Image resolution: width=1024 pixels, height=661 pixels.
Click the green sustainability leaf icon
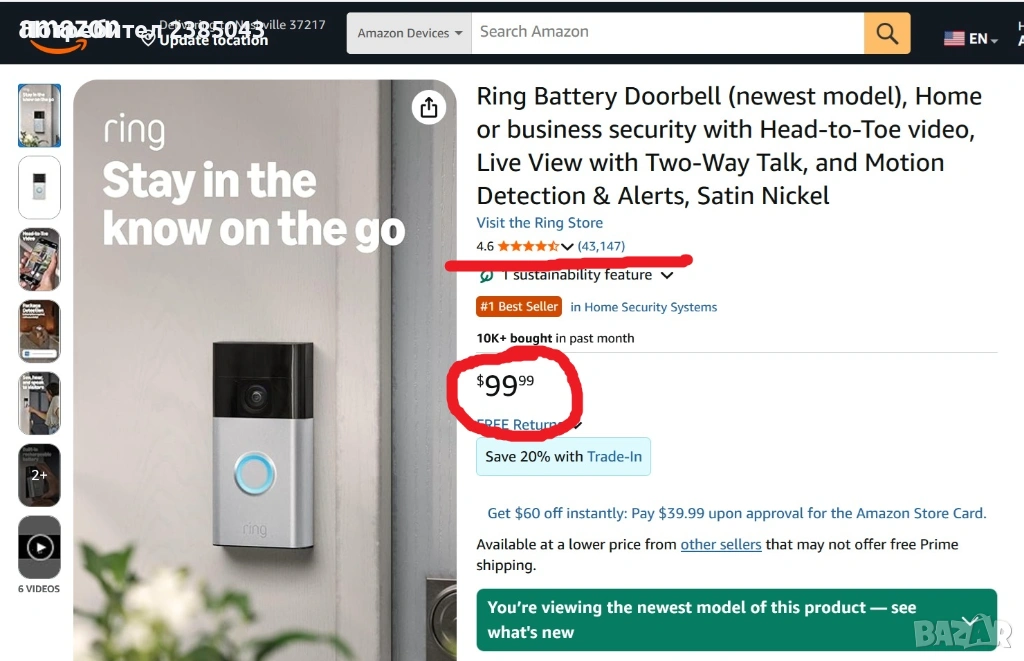click(487, 275)
